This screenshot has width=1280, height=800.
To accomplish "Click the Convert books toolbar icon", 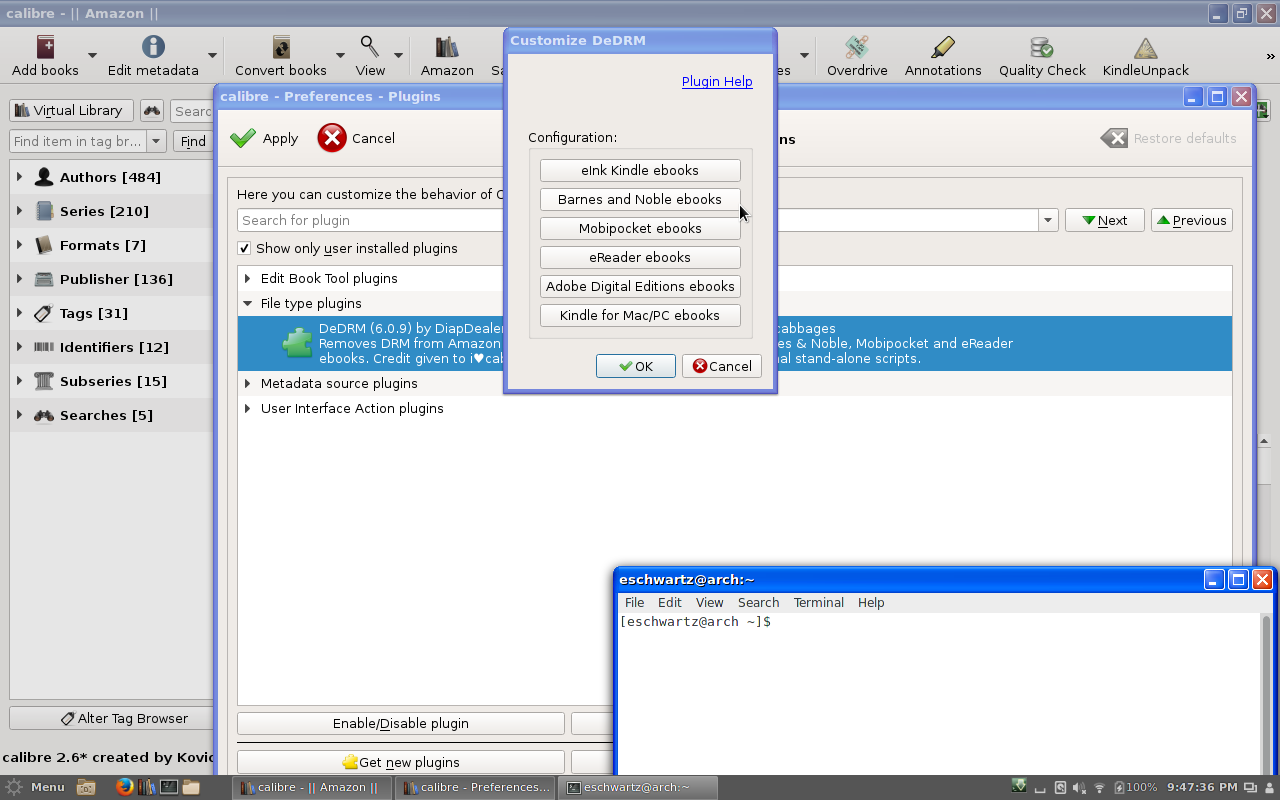I will click(x=281, y=47).
